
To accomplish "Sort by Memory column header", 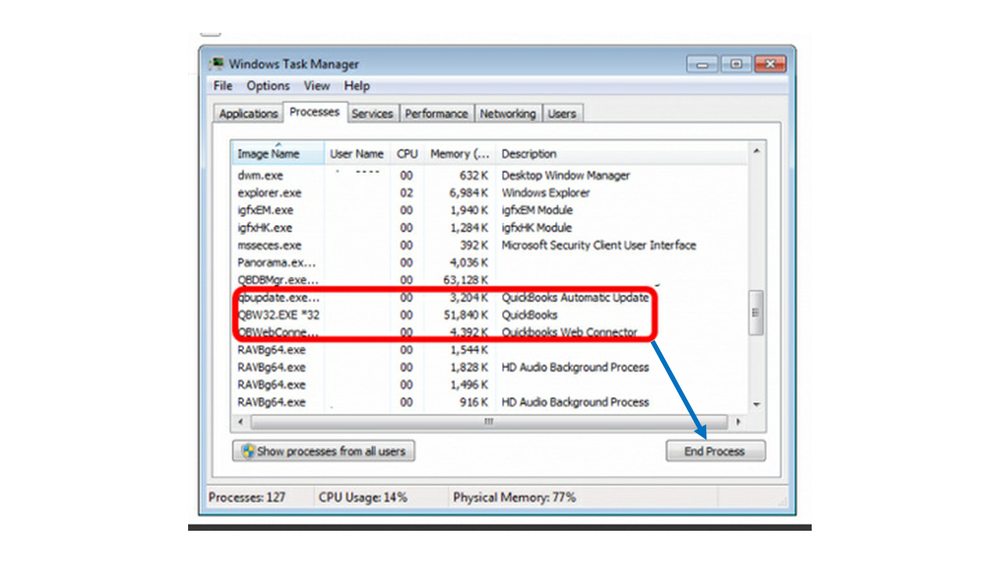I will (460, 154).
